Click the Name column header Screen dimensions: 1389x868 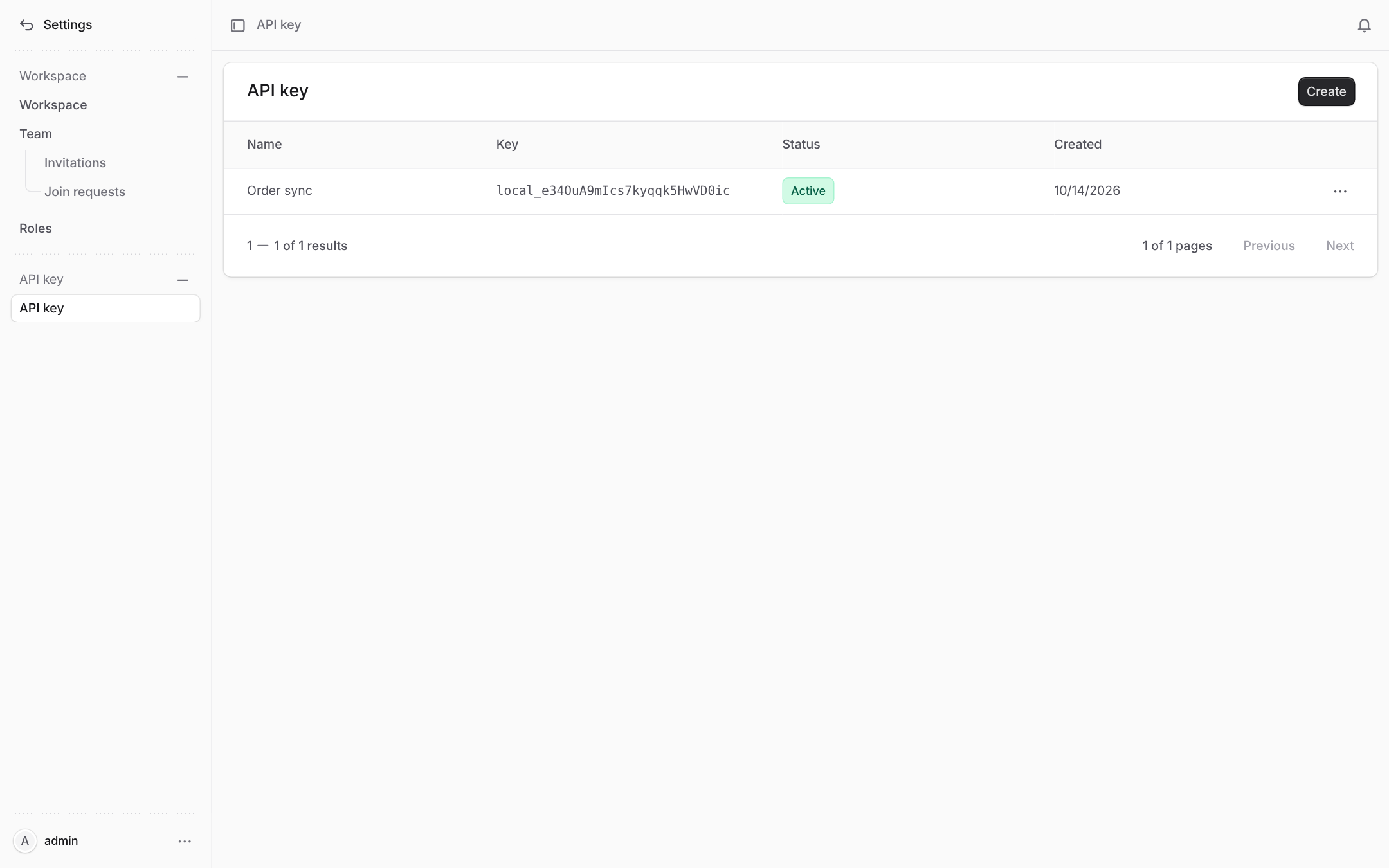(264, 144)
